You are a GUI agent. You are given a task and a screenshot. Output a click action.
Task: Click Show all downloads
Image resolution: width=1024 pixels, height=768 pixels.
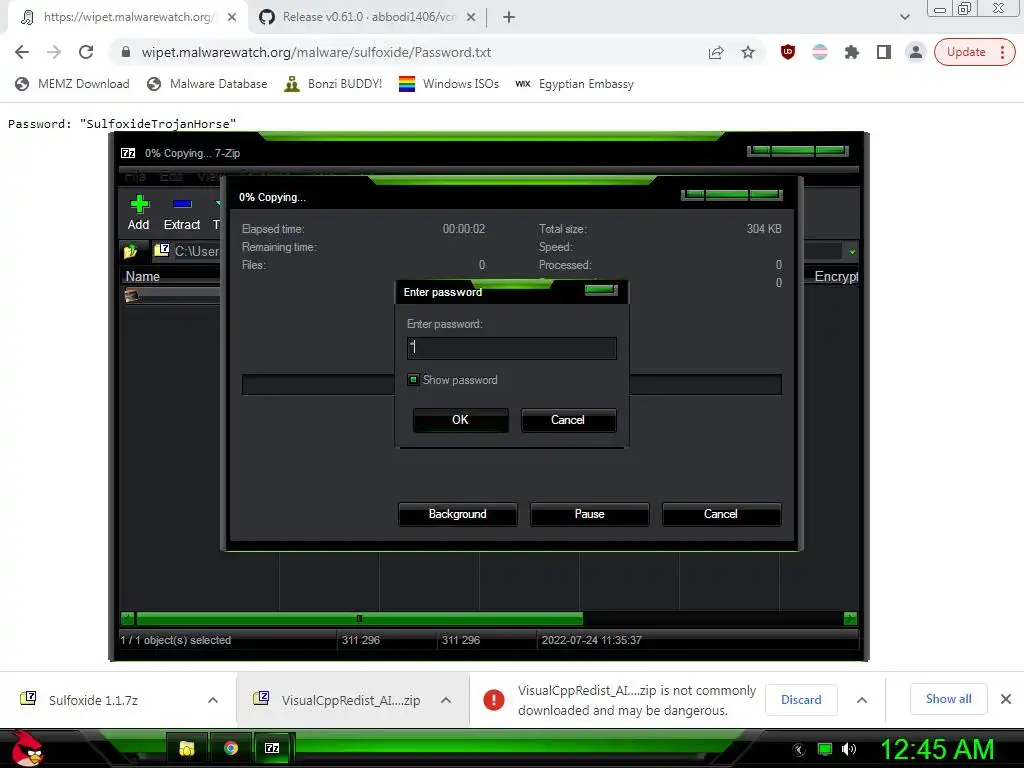[948, 699]
